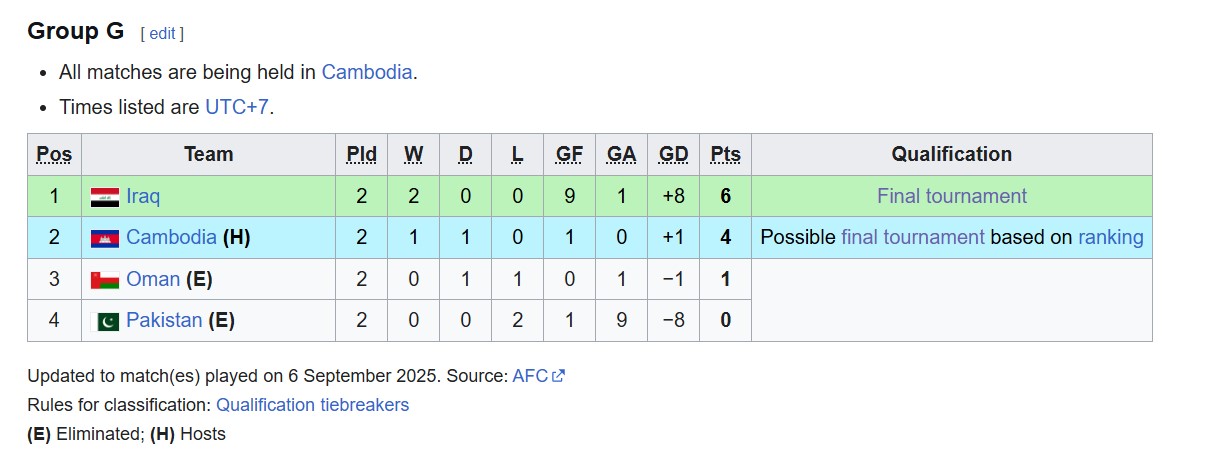Click the Pos column header abbreviation

(54, 154)
